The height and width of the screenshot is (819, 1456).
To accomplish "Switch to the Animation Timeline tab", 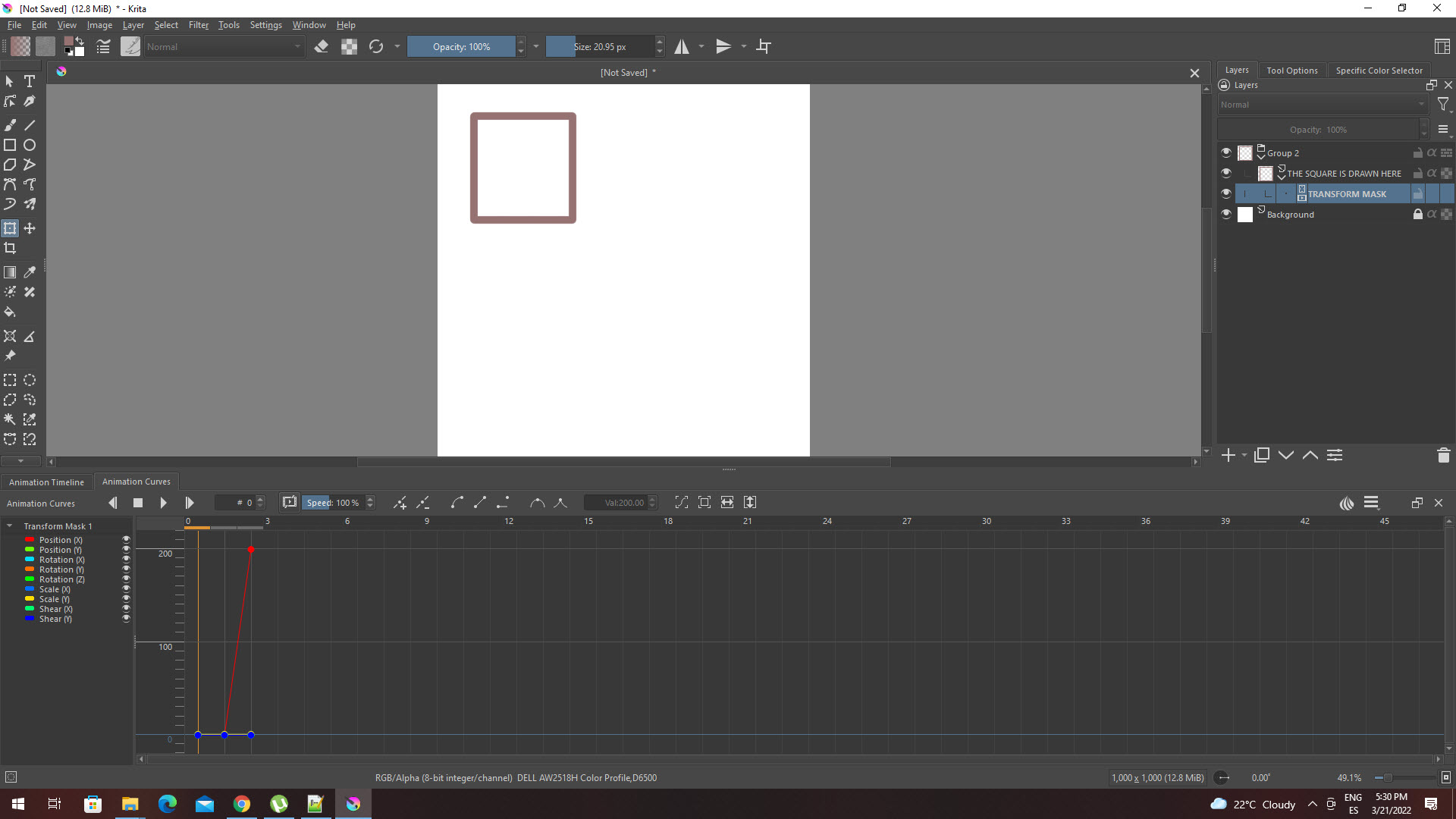I will point(46,482).
